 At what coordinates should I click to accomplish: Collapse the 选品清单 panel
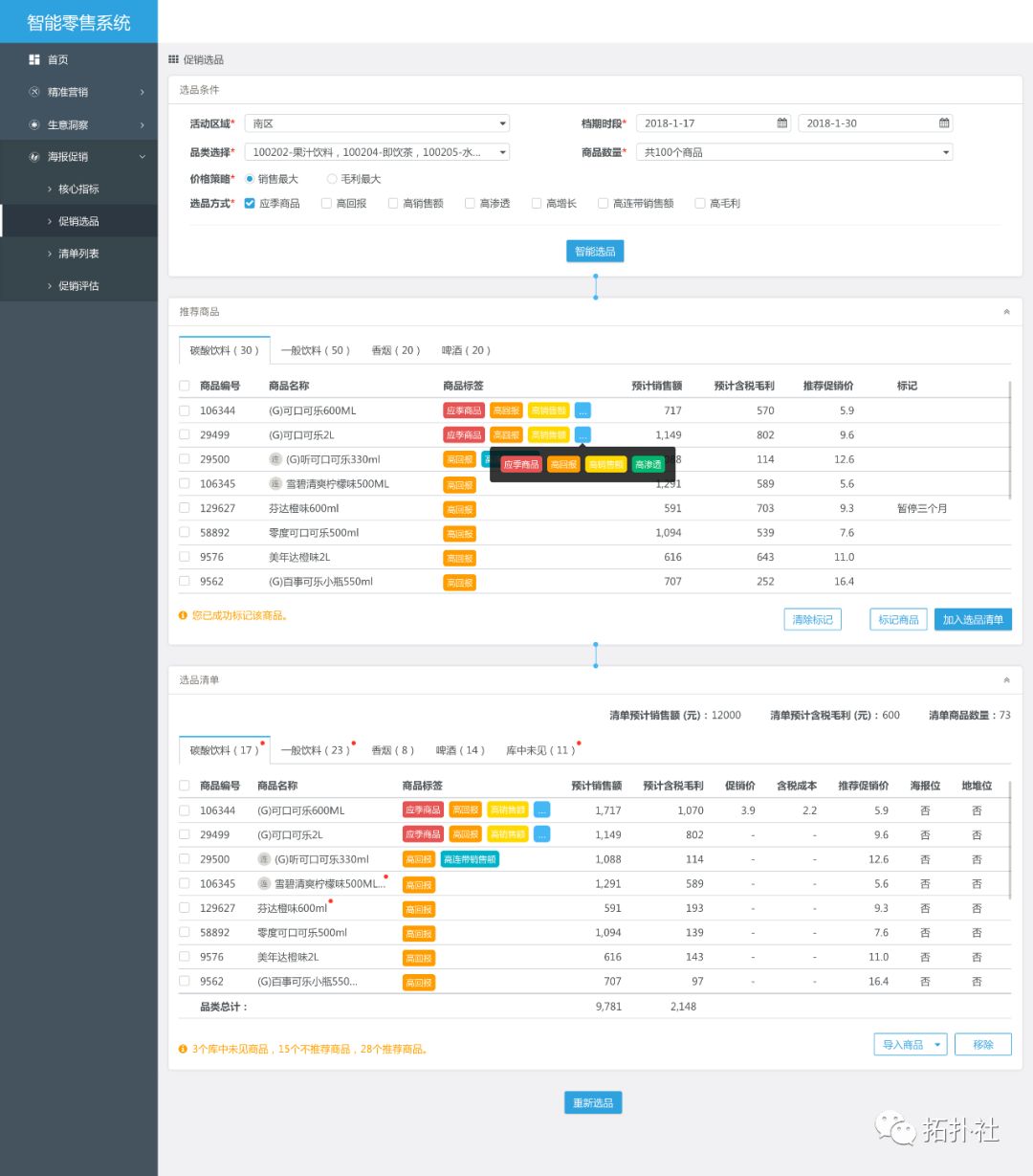pyautogui.click(x=1006, y=680)
